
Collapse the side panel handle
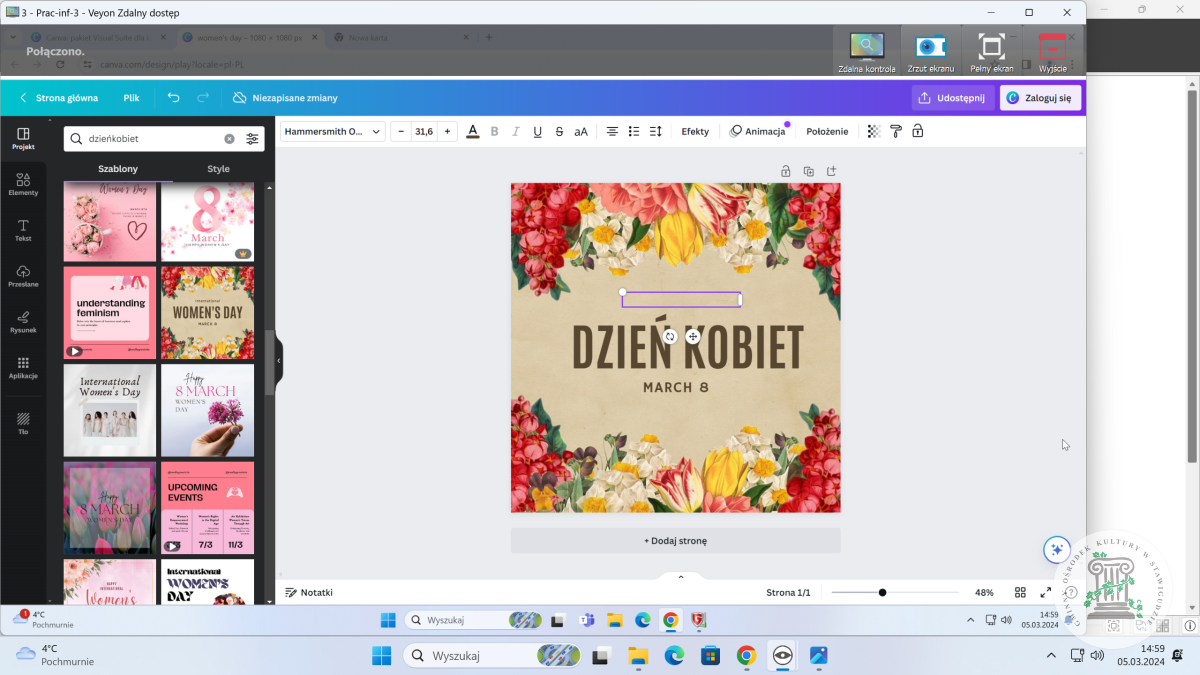click(279, 361)
